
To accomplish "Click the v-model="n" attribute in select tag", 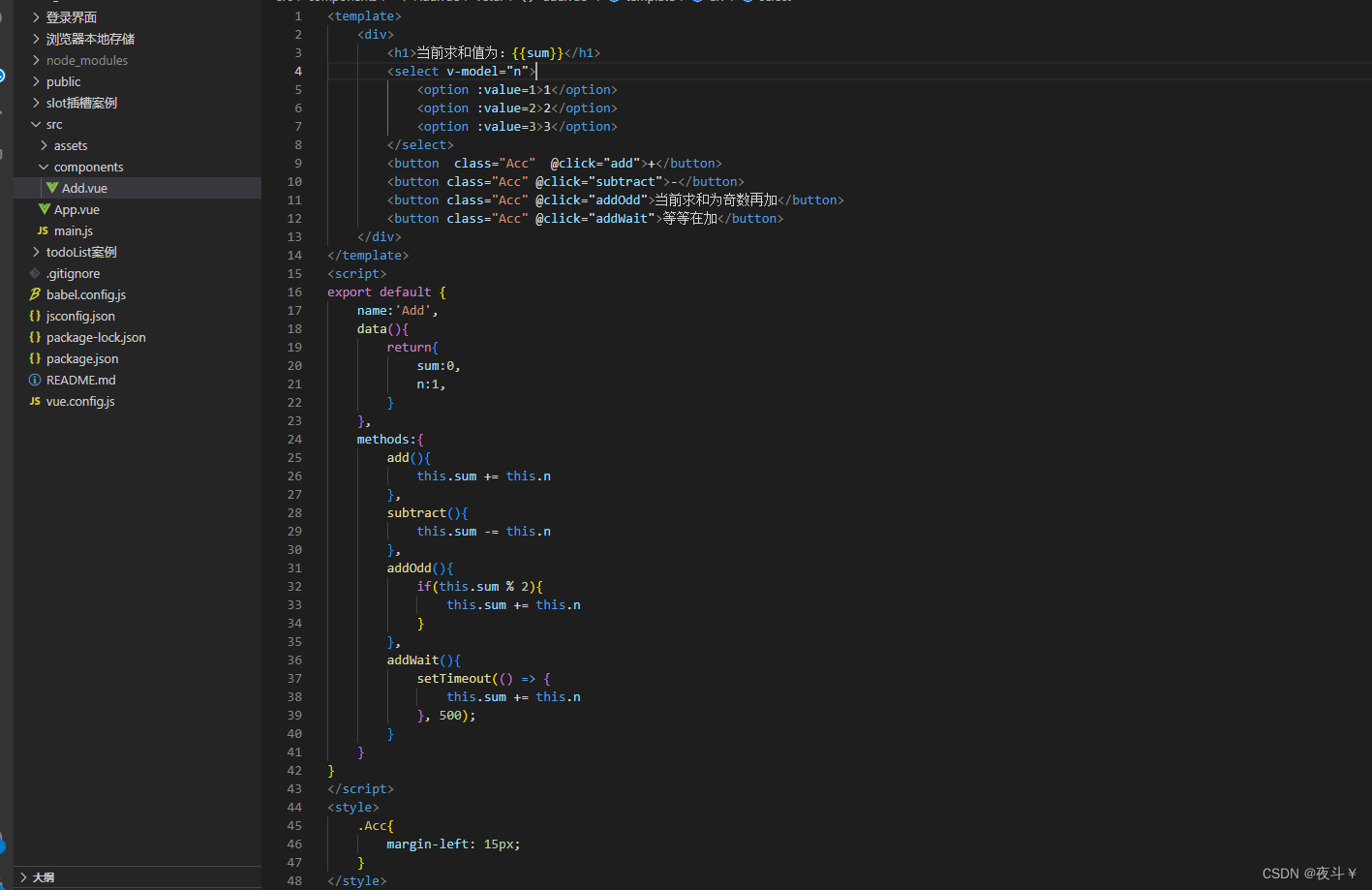I will coord(488,72).
